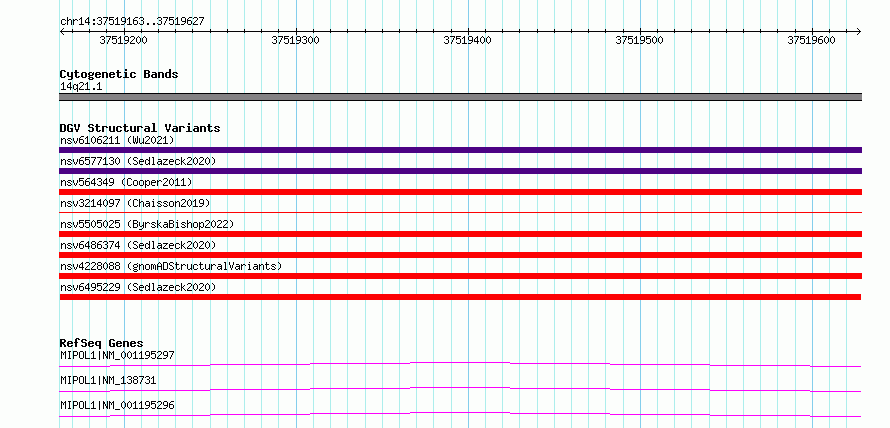Click the magenta line for MIPOL1|NM_001195297

click(x=460, y=364)
